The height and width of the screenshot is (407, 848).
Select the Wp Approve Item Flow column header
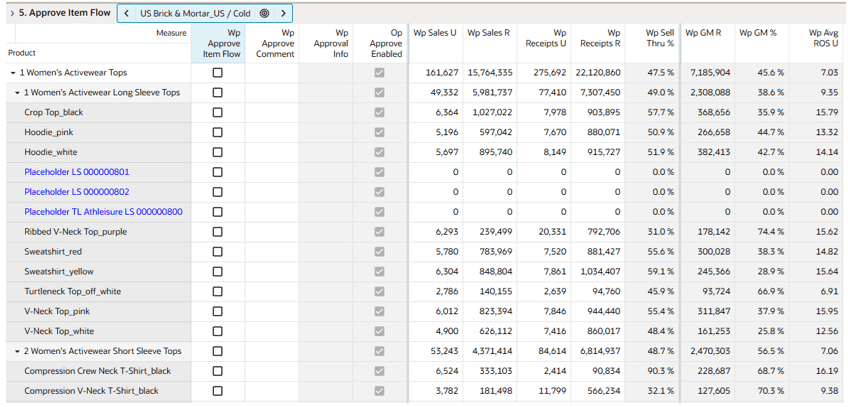218,43
